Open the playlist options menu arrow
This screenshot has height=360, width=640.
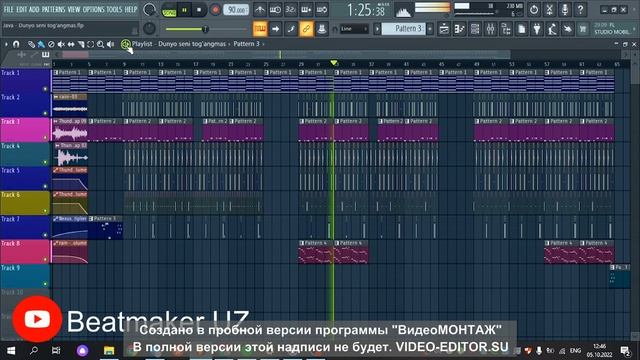6,44
